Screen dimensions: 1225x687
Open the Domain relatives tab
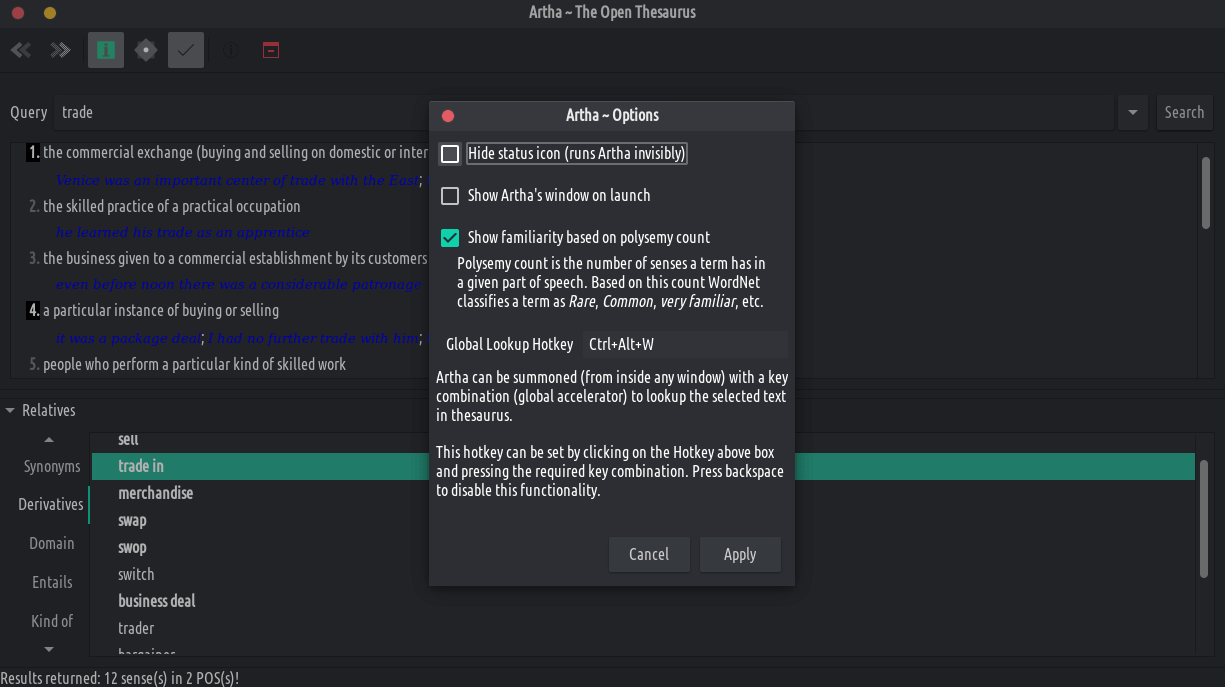point(52,543)
